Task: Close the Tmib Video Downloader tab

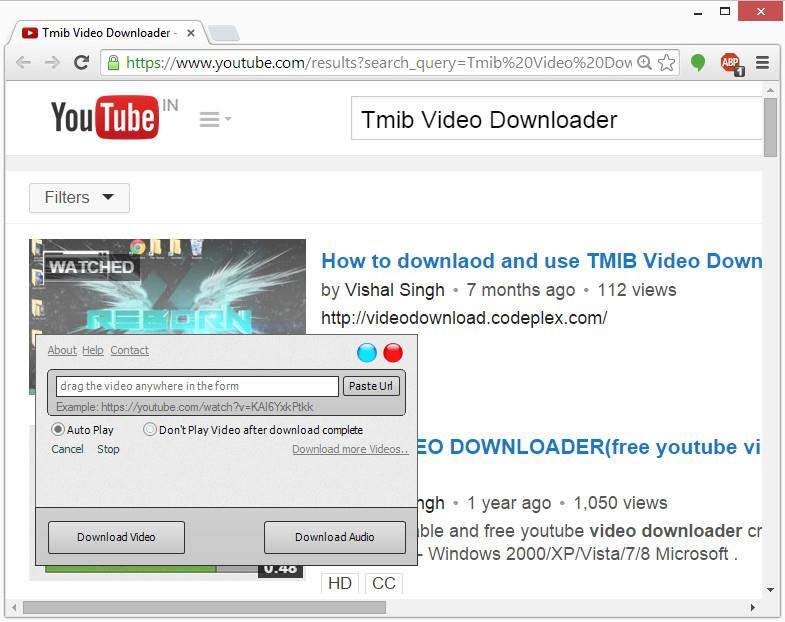Action: click(x=191, y=33)
